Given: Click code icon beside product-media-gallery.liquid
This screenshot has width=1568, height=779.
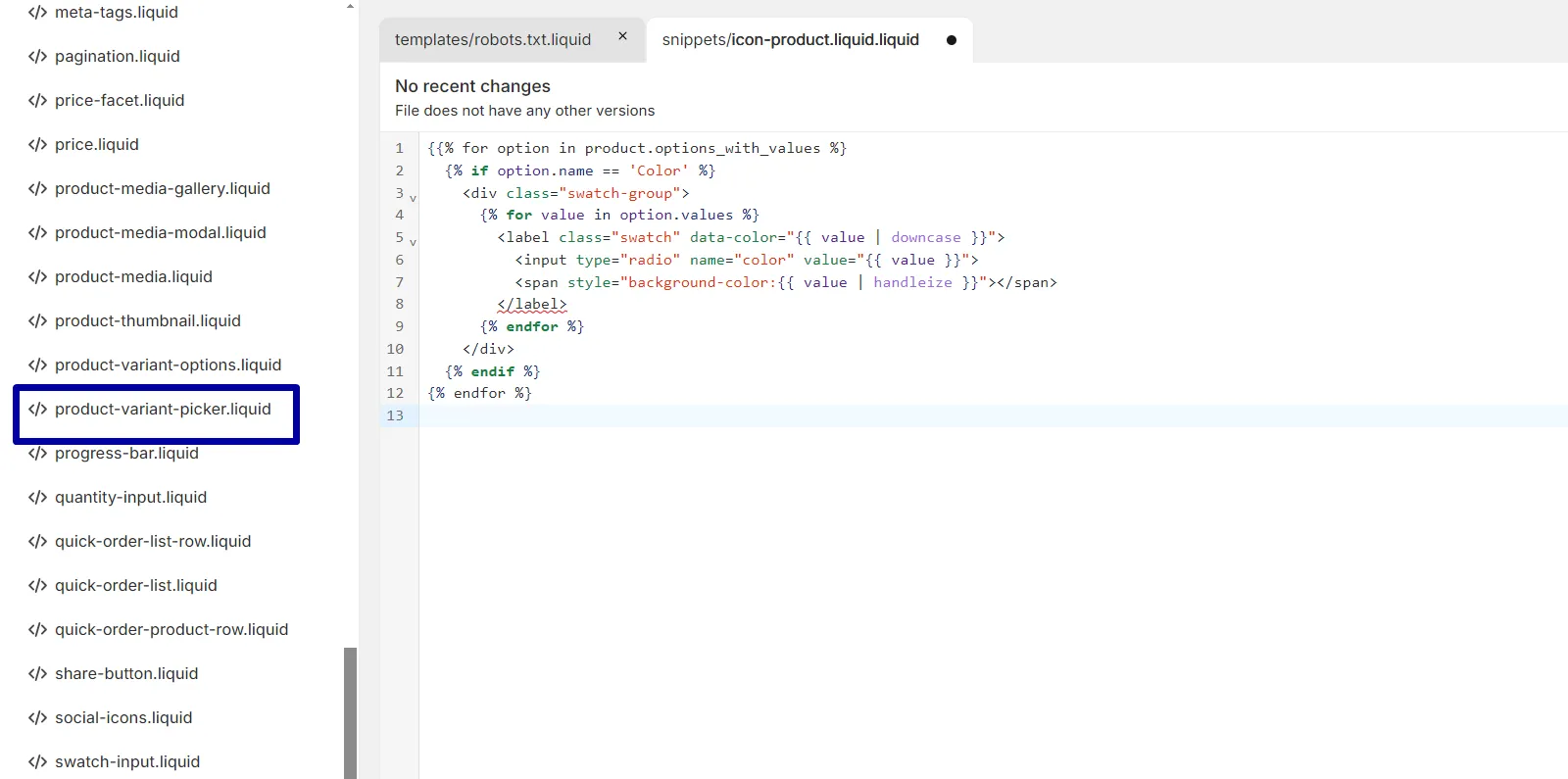Looking at the screenshot, I should point(37,189).
